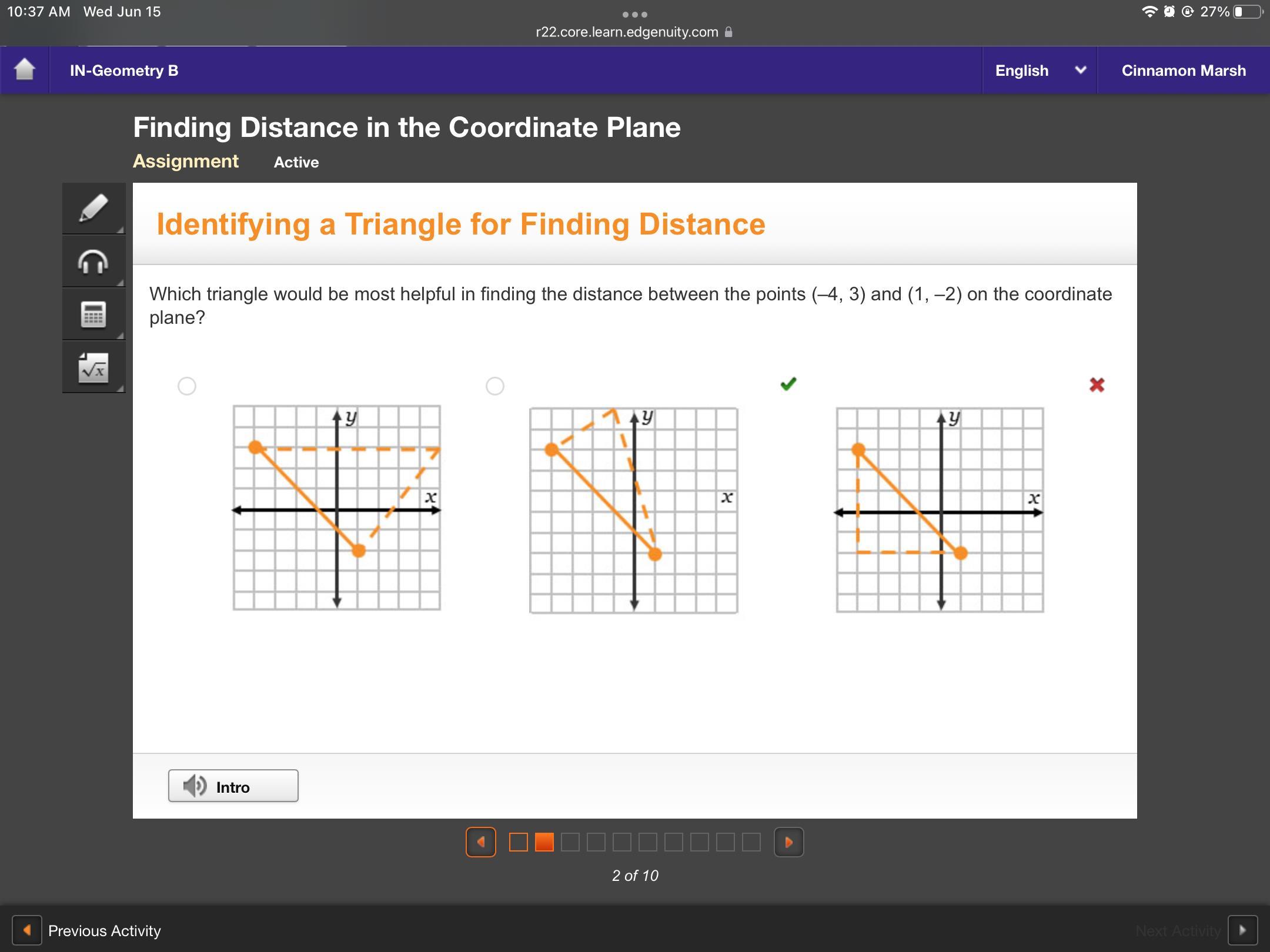
Task: Select the pencil highlighter tool
Action: point(93,209)
